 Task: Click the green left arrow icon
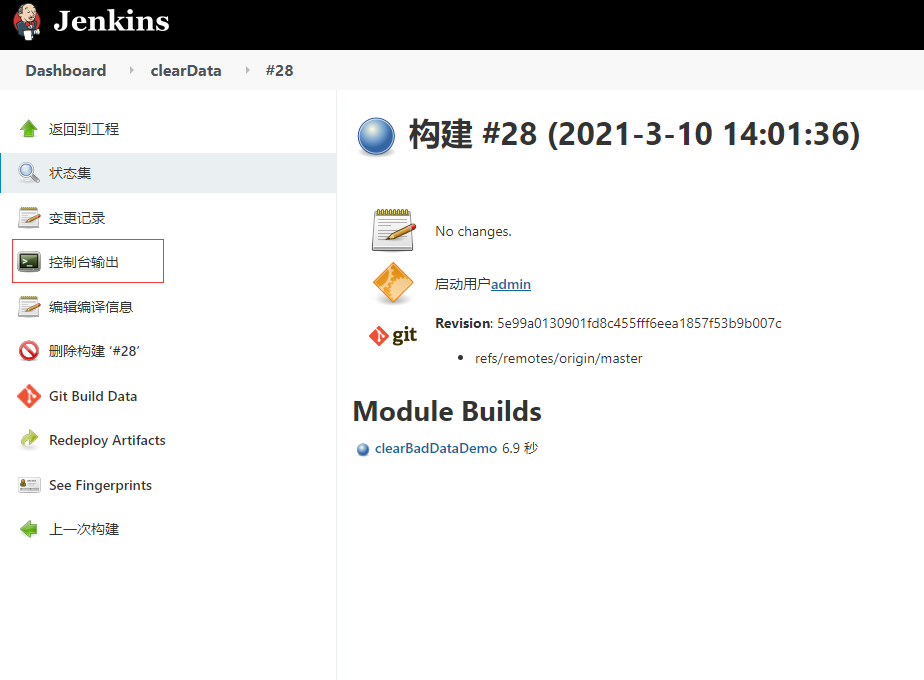(29, 529)
